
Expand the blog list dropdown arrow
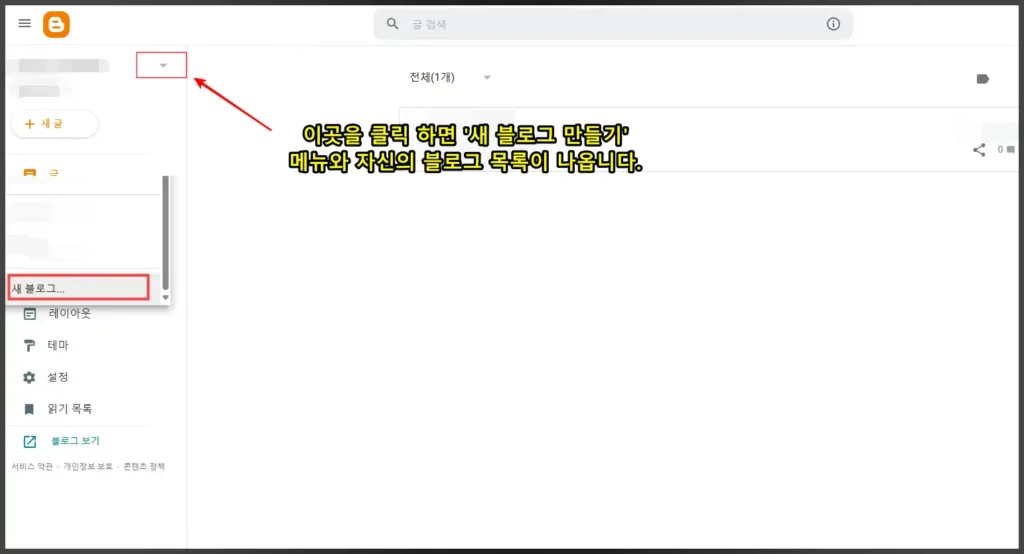(x=163, y=65)
